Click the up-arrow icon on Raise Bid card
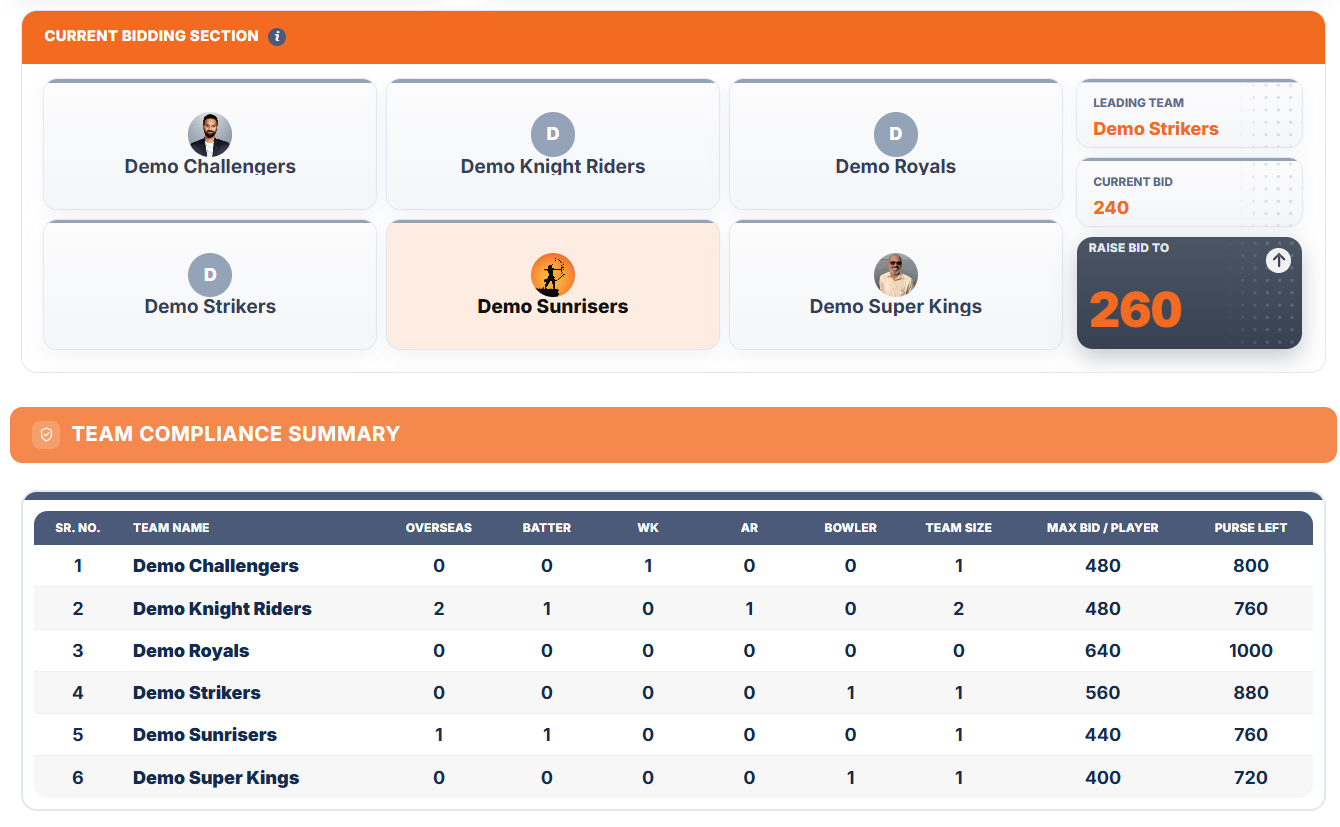This screenshot has height=827, width=1340. pyautogui.click(x=1278, y=260)
